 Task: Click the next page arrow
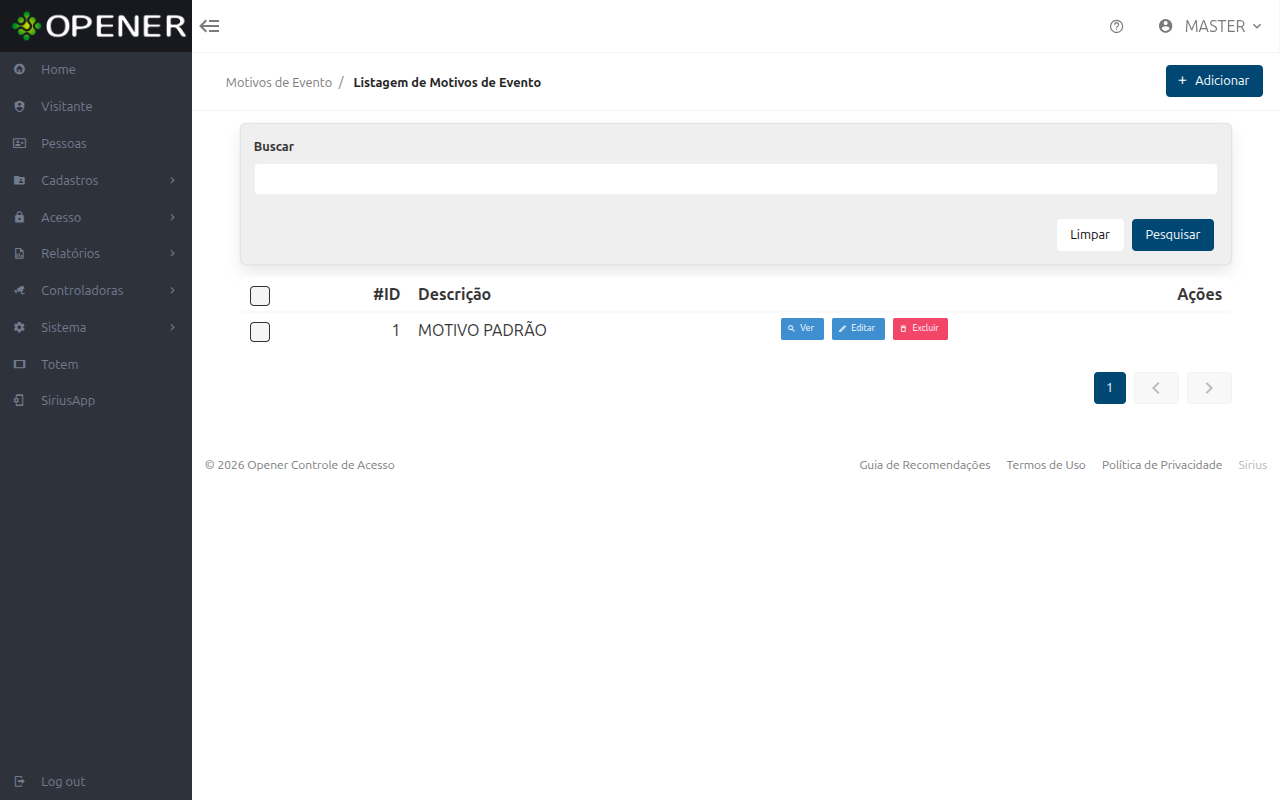(x=1209, y=388)
